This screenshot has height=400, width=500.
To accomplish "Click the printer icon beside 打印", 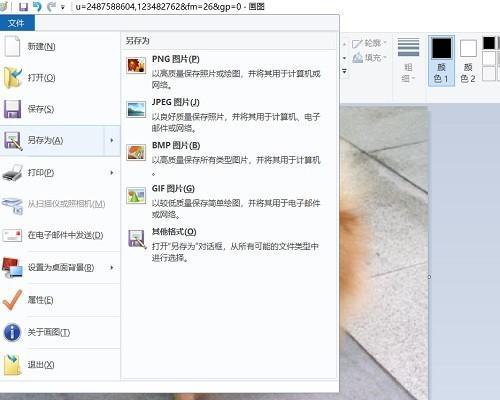I will click(13, 172).
